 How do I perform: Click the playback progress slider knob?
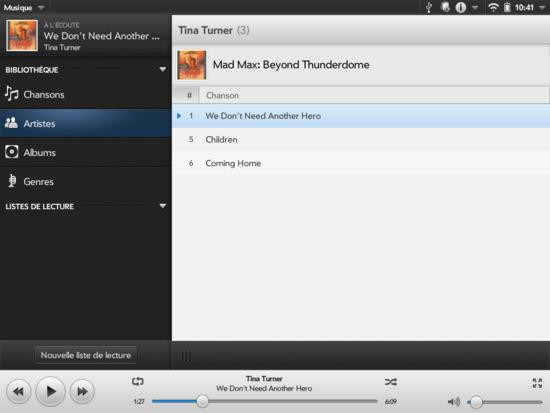pyautogui.click(x=202, y=401)
